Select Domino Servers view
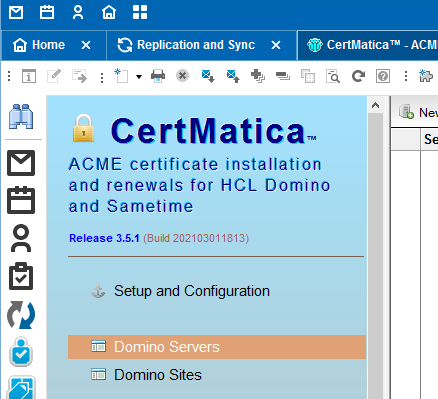This screenshot has height=399, width=438. pos(217,347)
